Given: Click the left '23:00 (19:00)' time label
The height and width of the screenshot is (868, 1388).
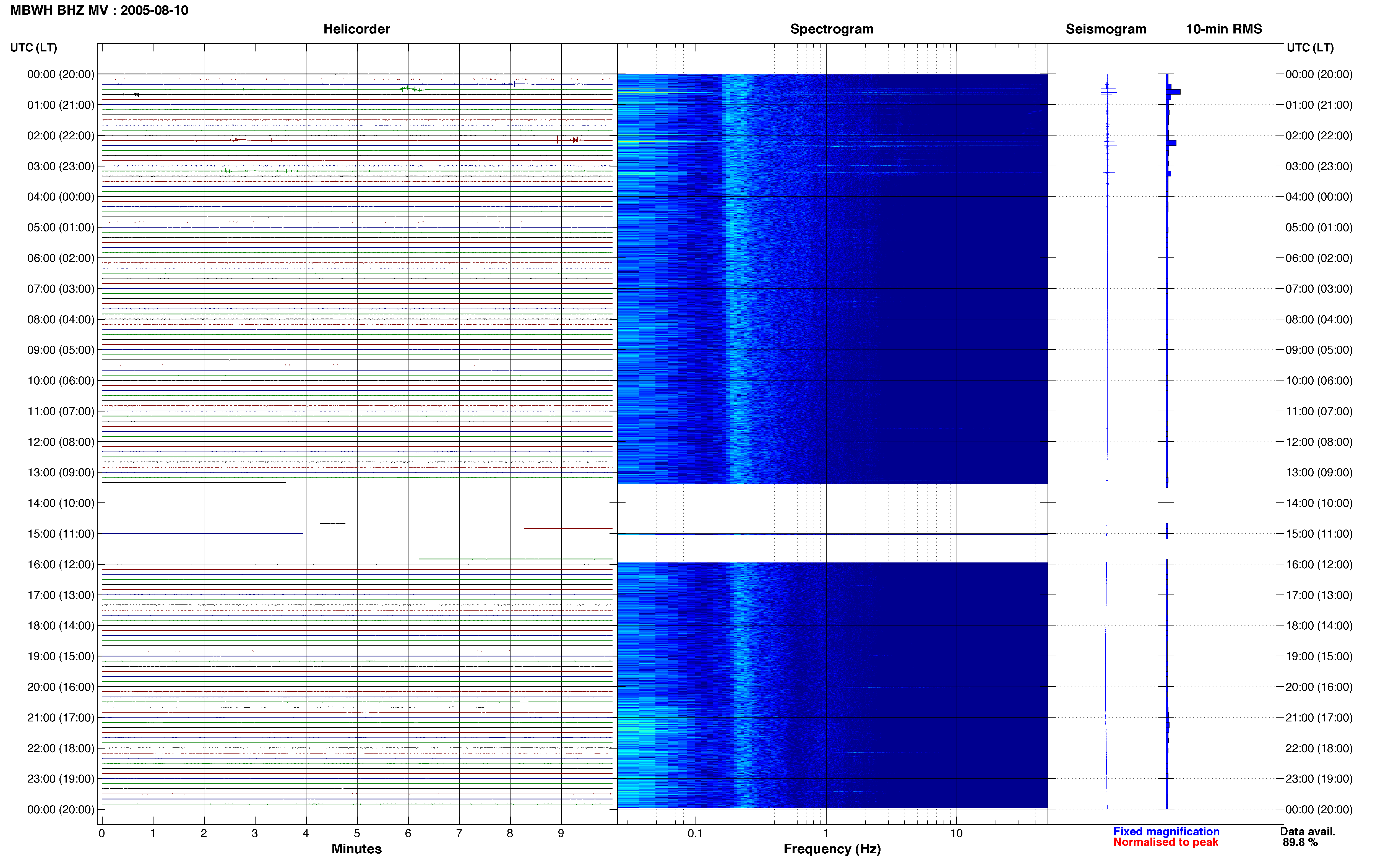Looking at the screenshot, I should pos(61,779).
